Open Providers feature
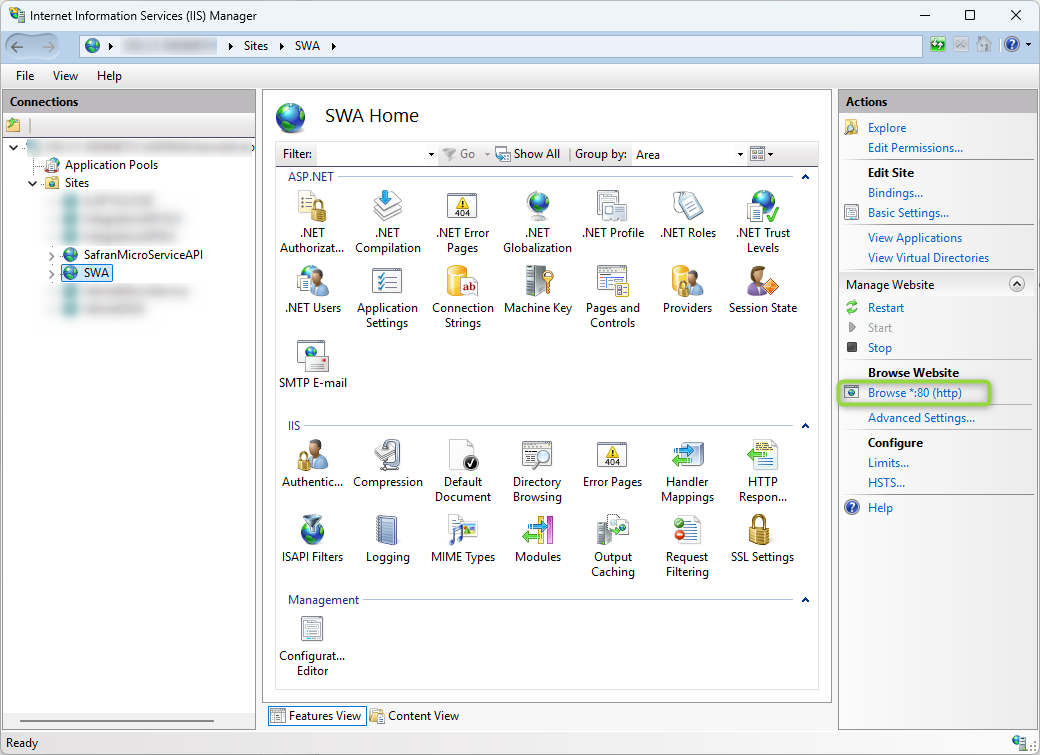Image resolution: width=1040 pixels, height=755 pixels. click(x=687, y=290)
